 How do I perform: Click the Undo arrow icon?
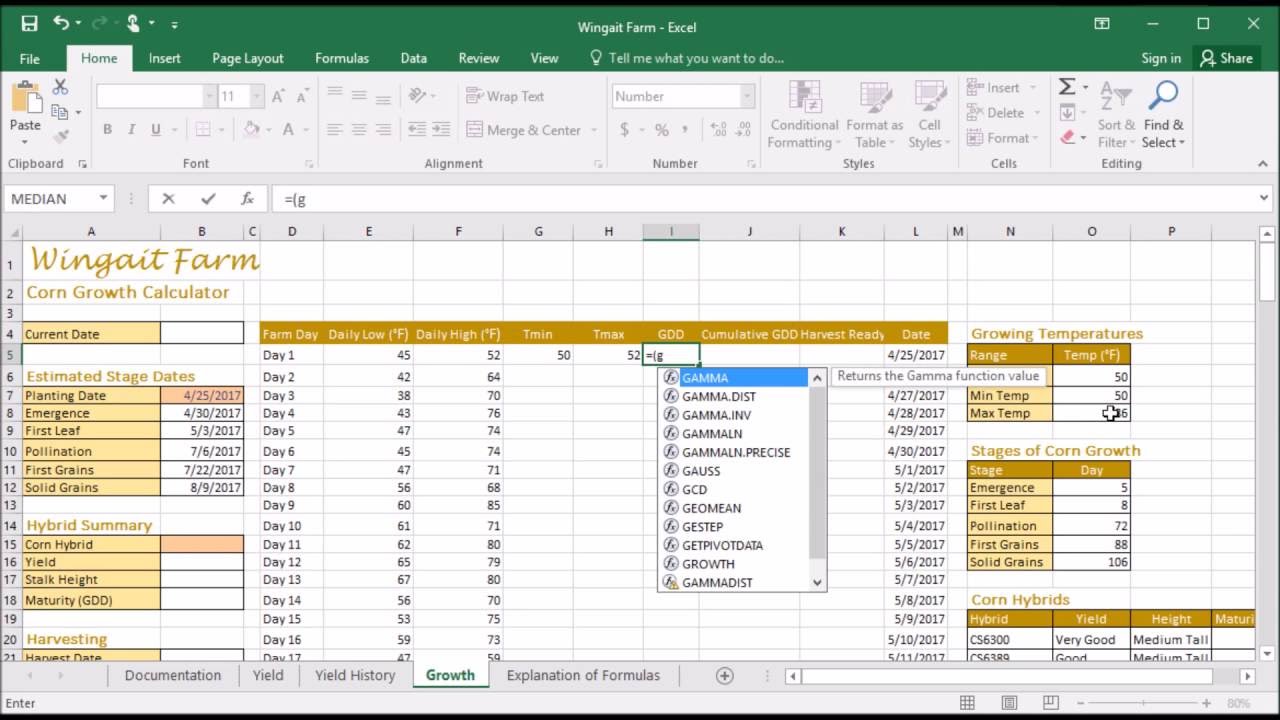pyautogui.click(x=62, y=23)
